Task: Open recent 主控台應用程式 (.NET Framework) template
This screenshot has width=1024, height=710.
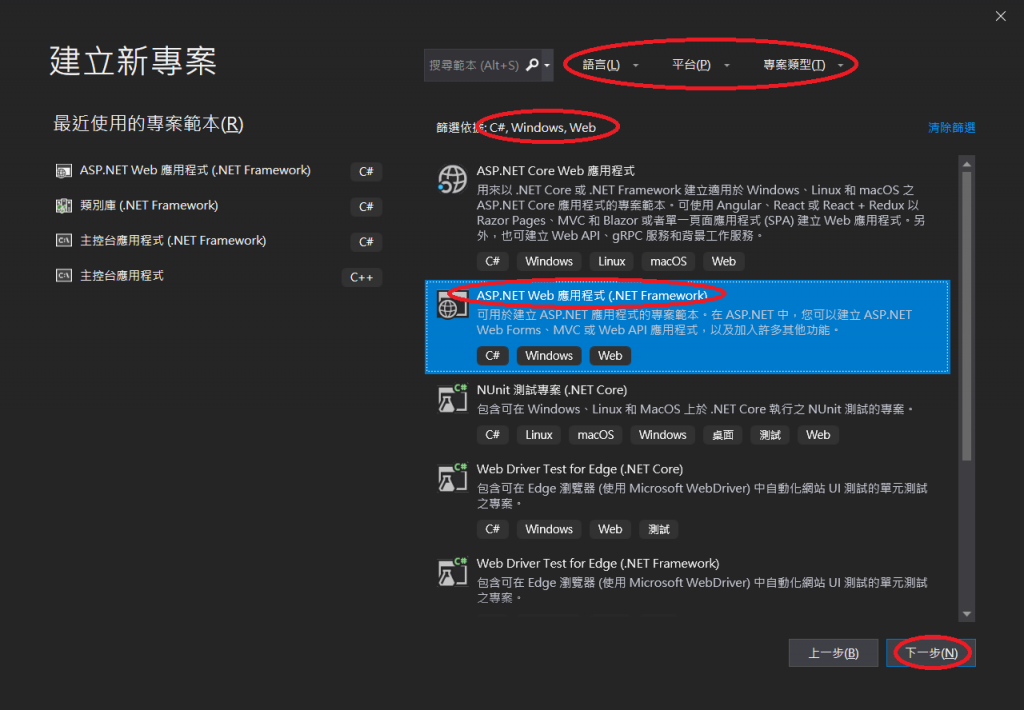Action: [219, 241]
